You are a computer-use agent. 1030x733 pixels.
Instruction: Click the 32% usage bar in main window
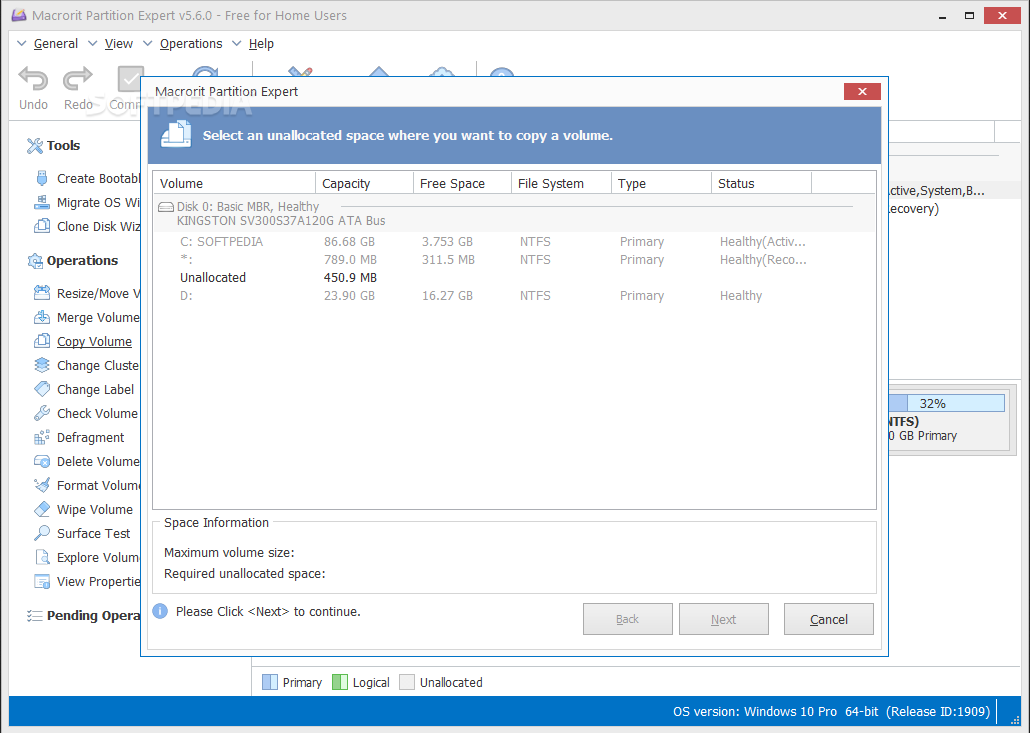pos(947,403)
